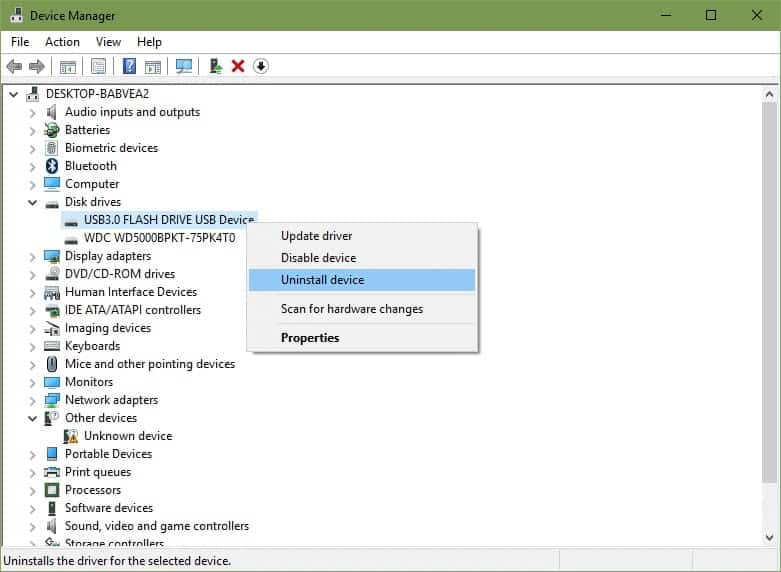781x572 pixels.
Task: Click Scan for hardware changes monitor icon
Action: coord(184,66)
